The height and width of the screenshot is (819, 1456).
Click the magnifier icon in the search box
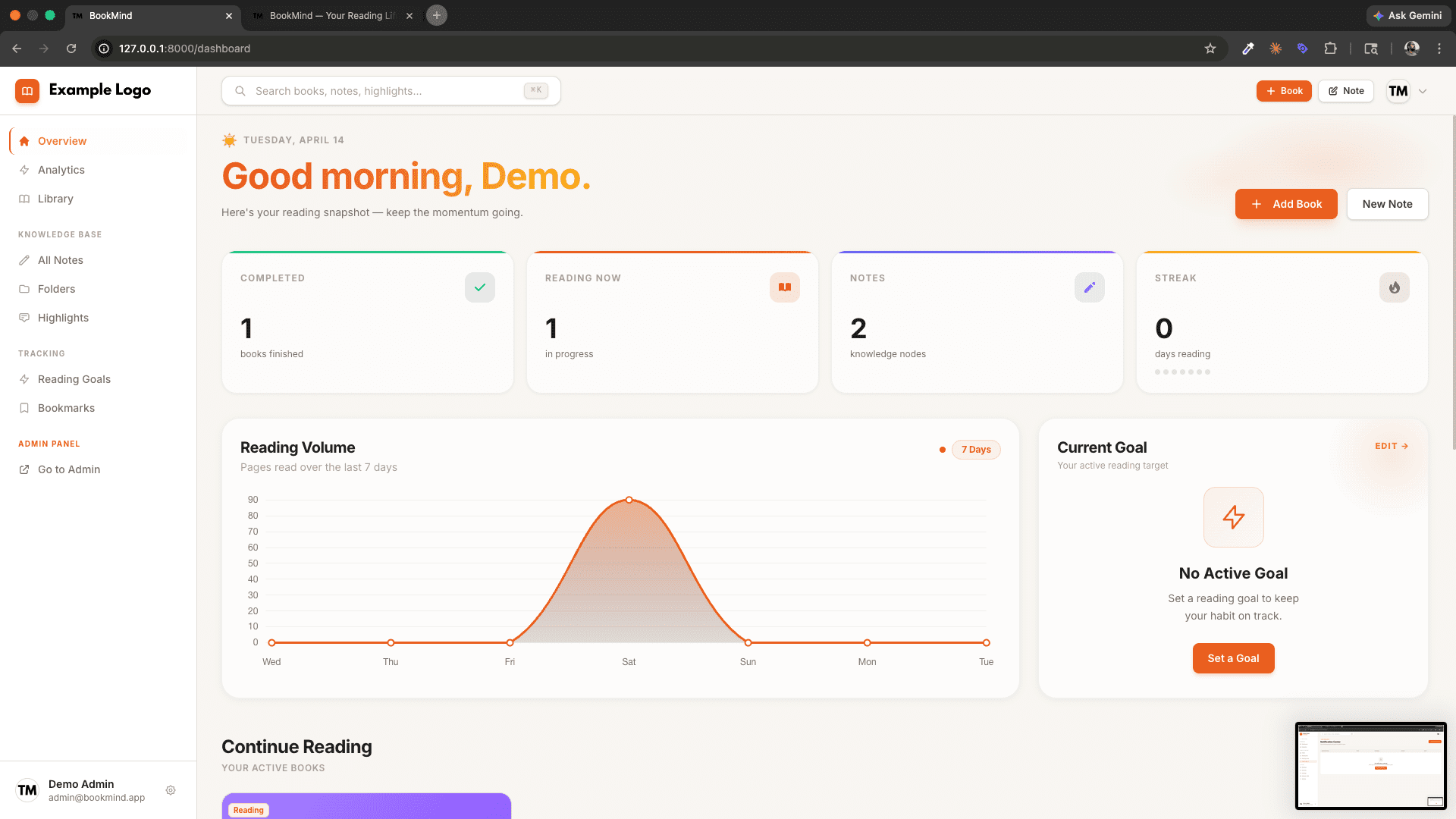click(240, 91)
